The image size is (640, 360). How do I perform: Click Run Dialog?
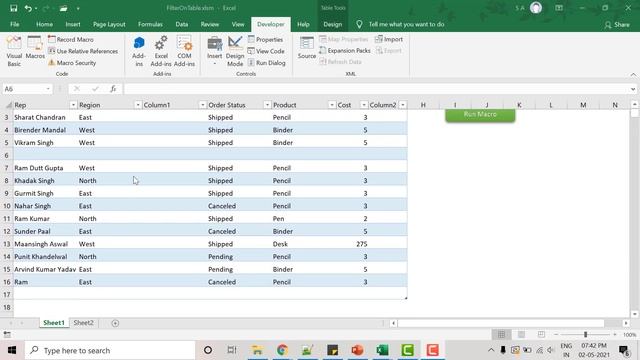(267, 63)
